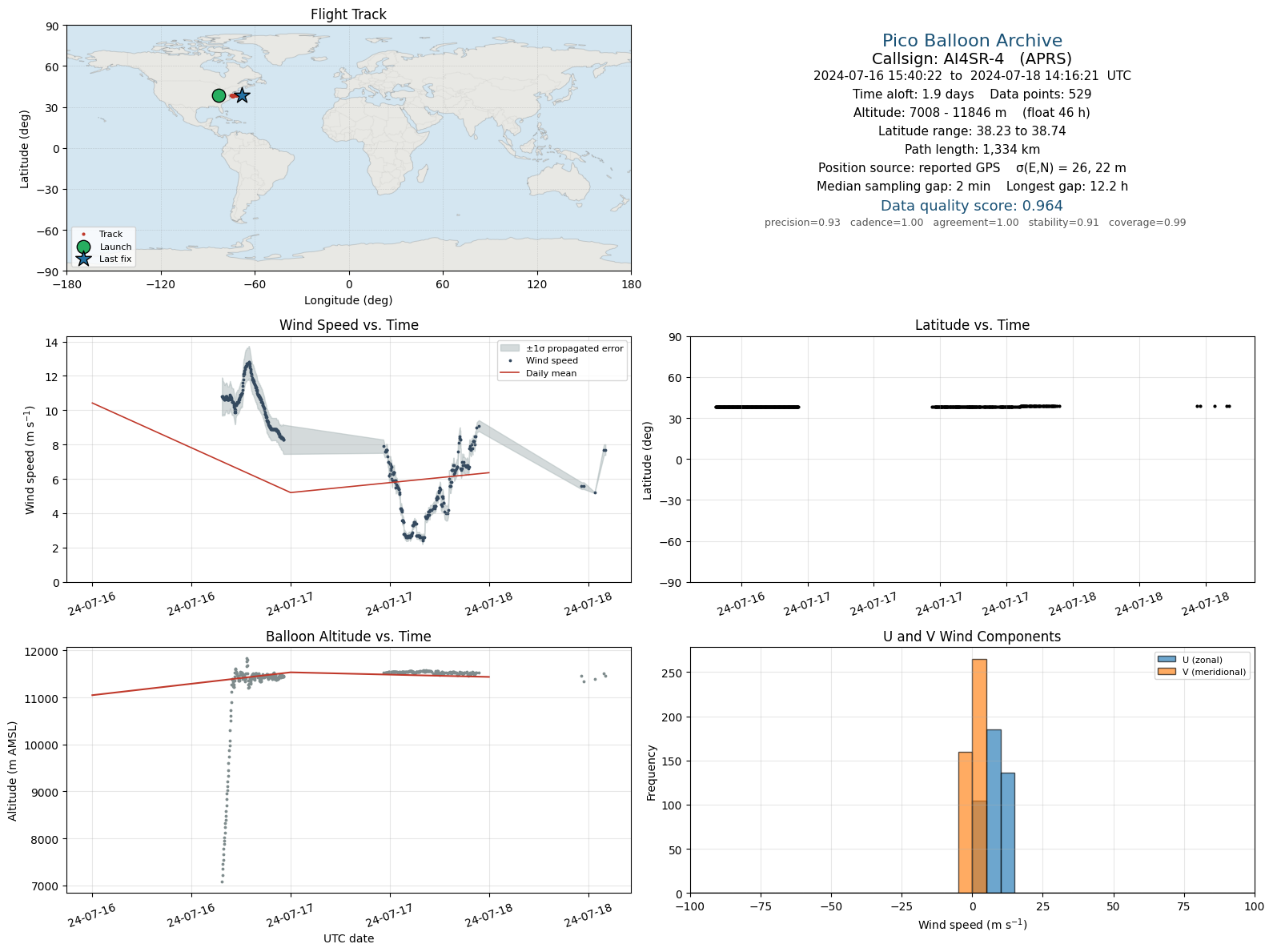Click the precision=0.93 score breakdown line
1273x952 pixels.
tap(975, 223)
